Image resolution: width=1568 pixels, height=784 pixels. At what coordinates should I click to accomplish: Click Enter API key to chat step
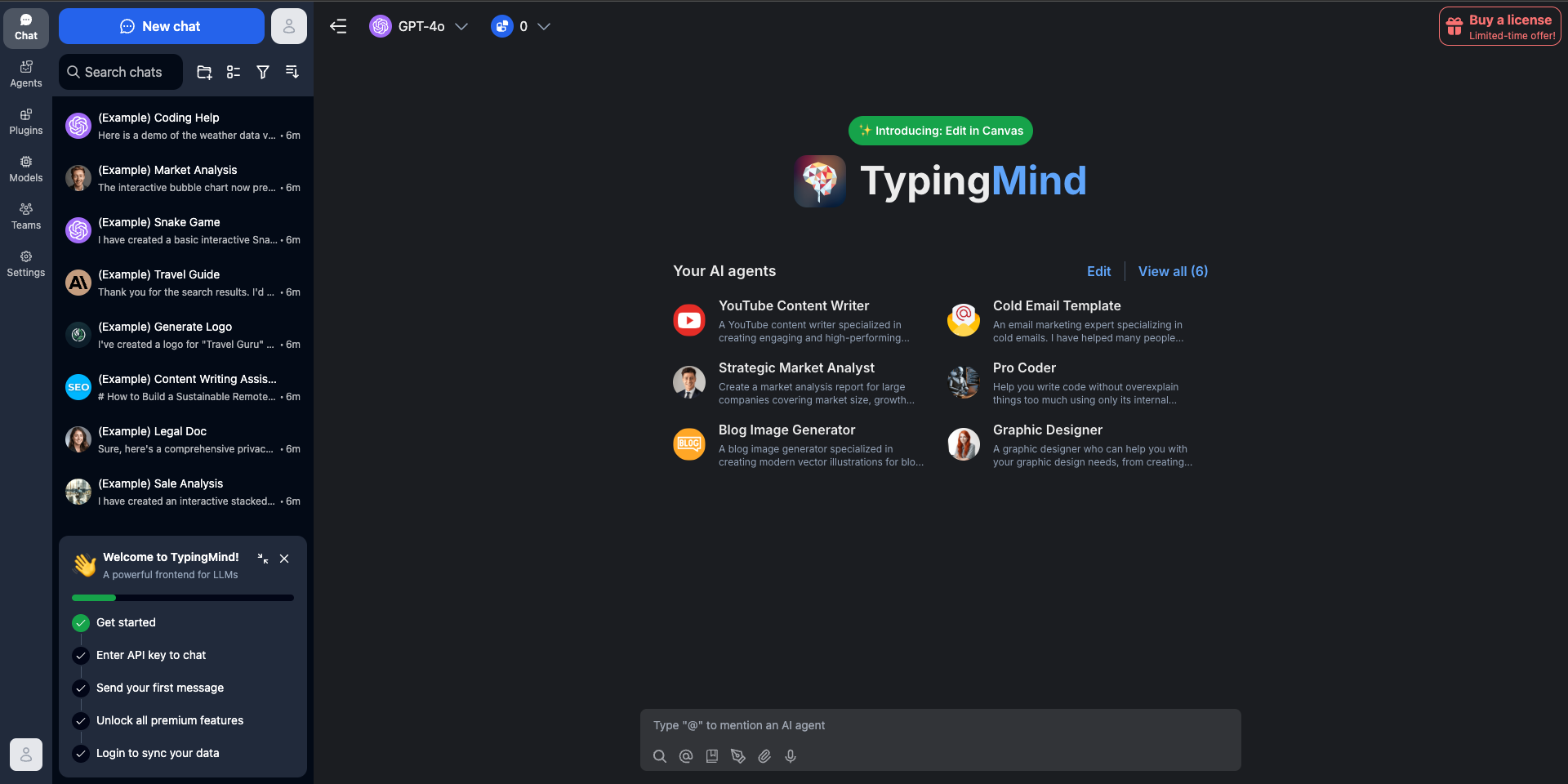pos(183,655)
